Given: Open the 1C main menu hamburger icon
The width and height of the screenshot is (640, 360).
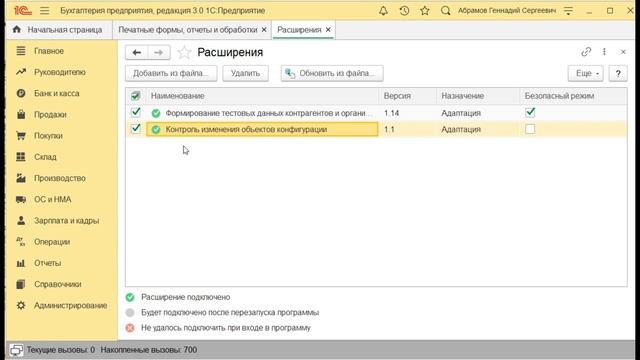Looking at the screenshot, I should click(44, 11).
